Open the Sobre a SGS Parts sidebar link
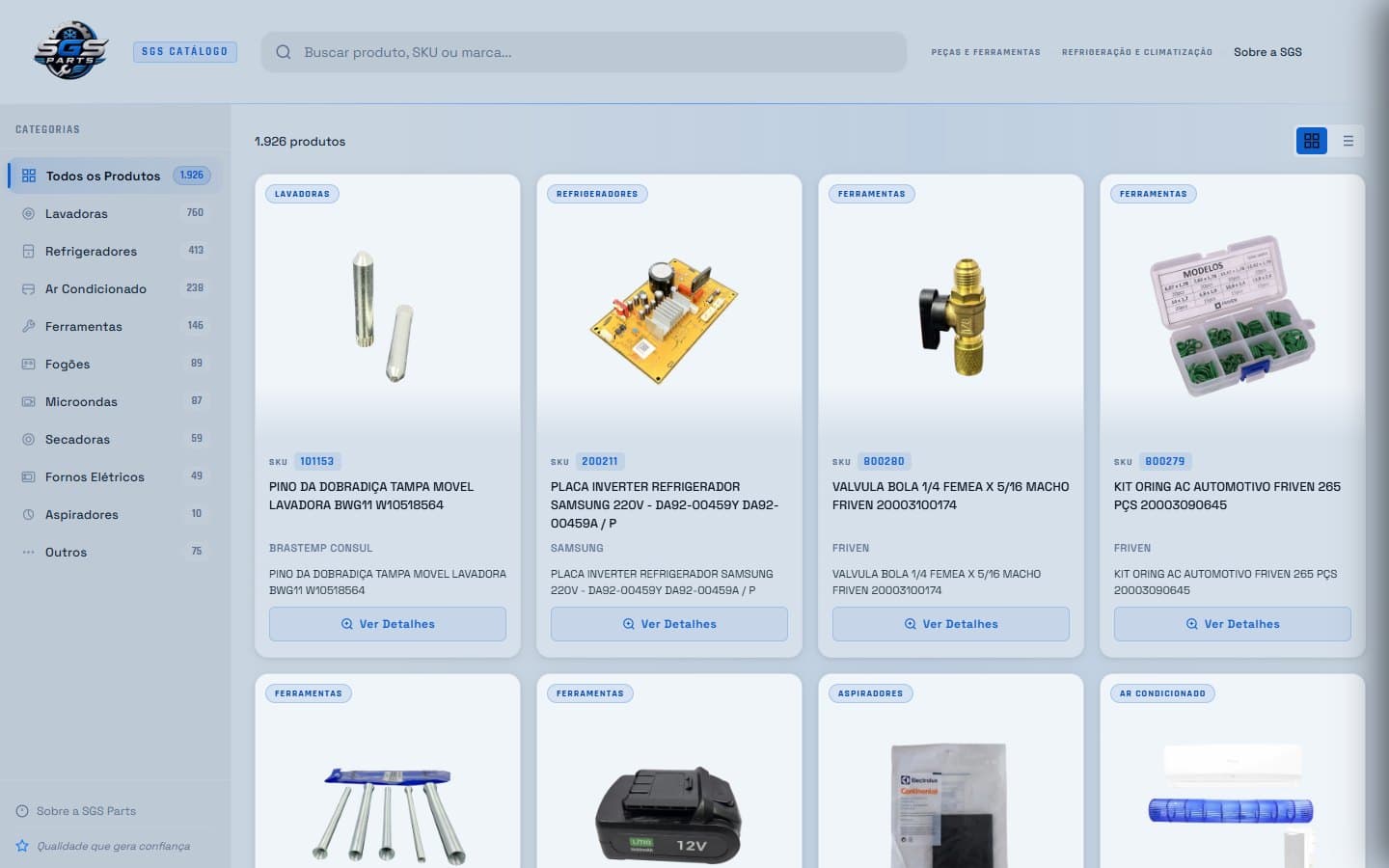This screenshot has width=1389, height=868. pos(86,811)
